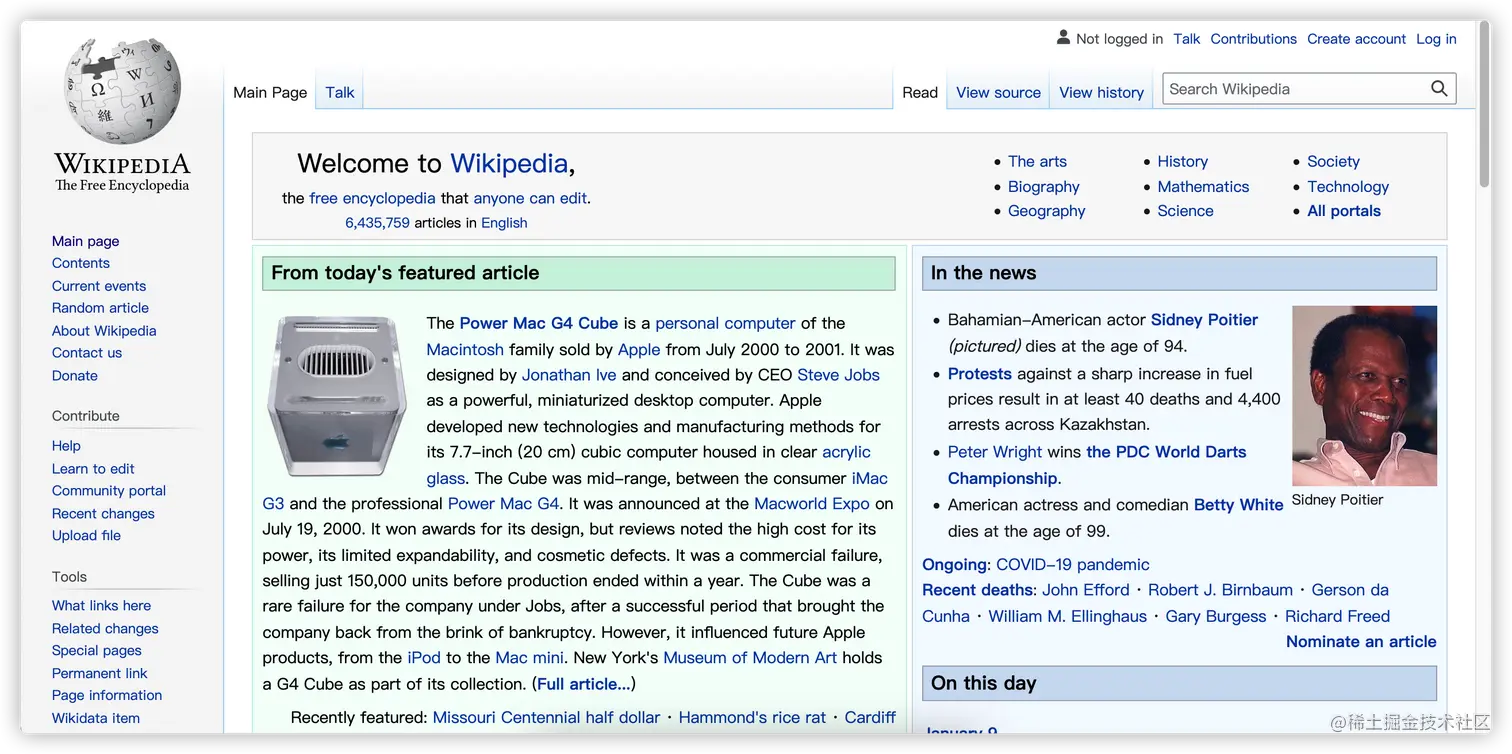Open the Recent deaths link
Image resolution: width=1512 pixels, height=754 pixels.
click(977, 590)
